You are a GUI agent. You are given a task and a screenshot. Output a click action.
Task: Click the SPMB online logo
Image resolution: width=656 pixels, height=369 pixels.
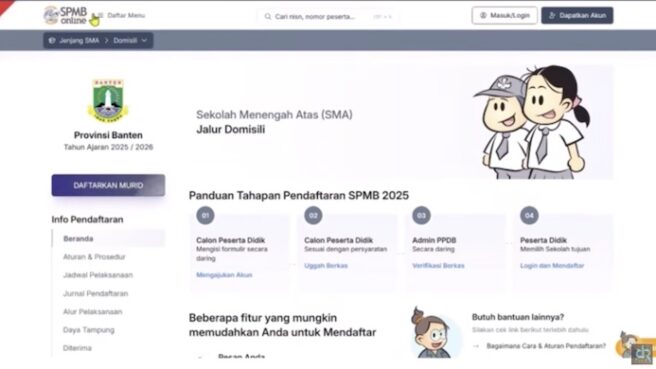pyautogui.click(x=65, y=15)
